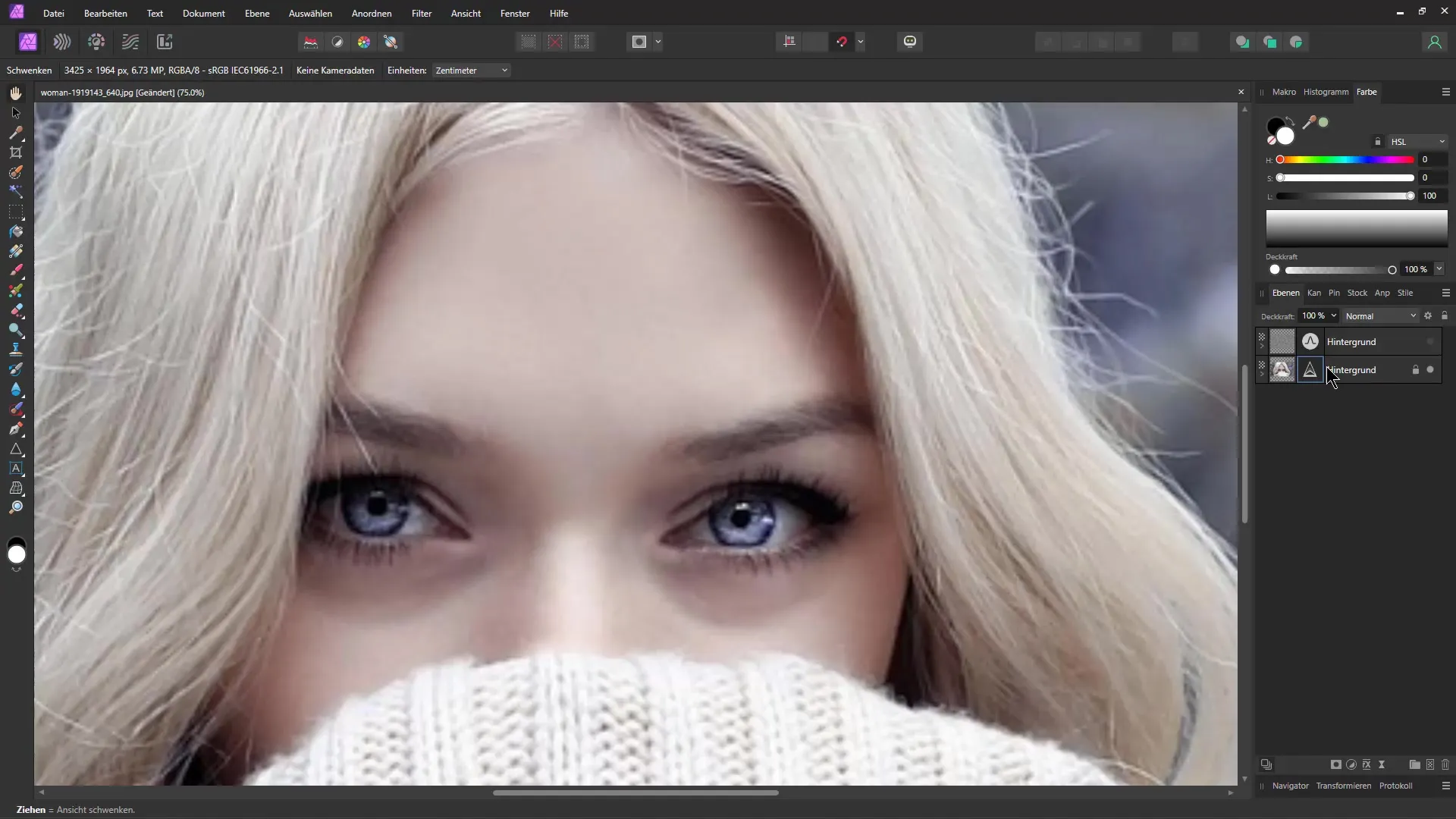The height and width of the screenshot is (819, 1456).
Task: Switch to the Tone Mapping Persona
Action: click(x=130, y=42)
